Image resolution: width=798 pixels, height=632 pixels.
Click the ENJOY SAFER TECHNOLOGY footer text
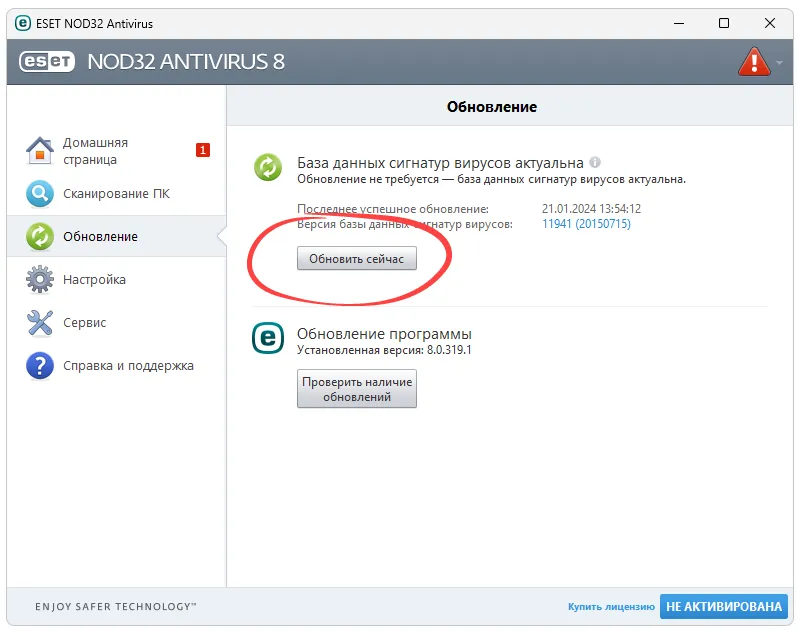(x=116, y=607)
